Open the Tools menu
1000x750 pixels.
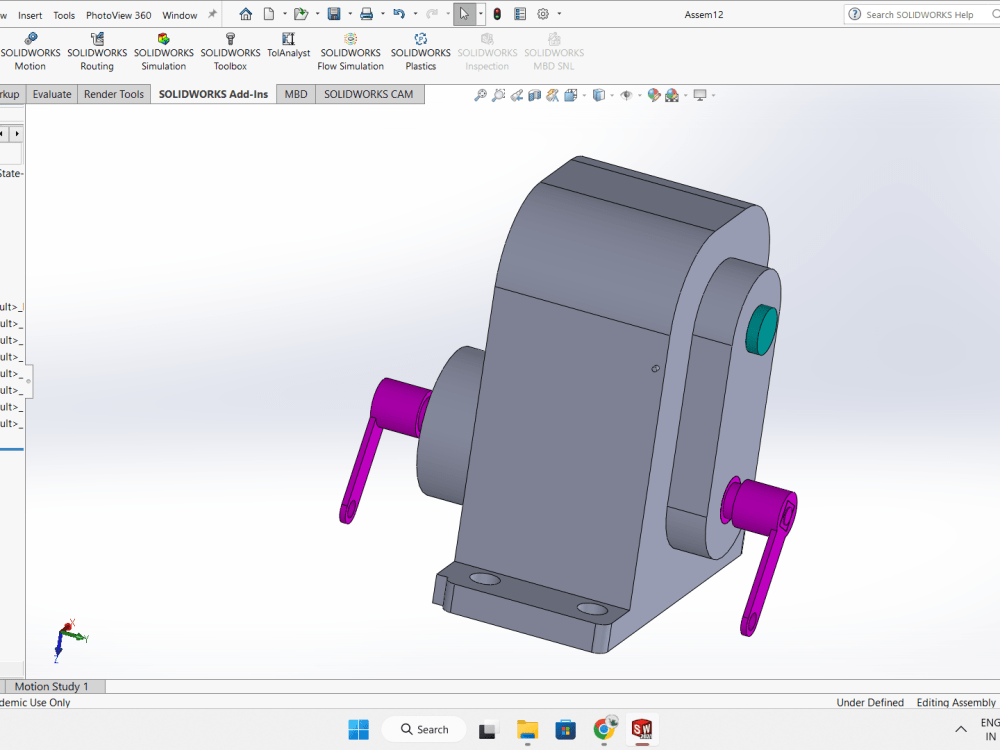(64, 14)
